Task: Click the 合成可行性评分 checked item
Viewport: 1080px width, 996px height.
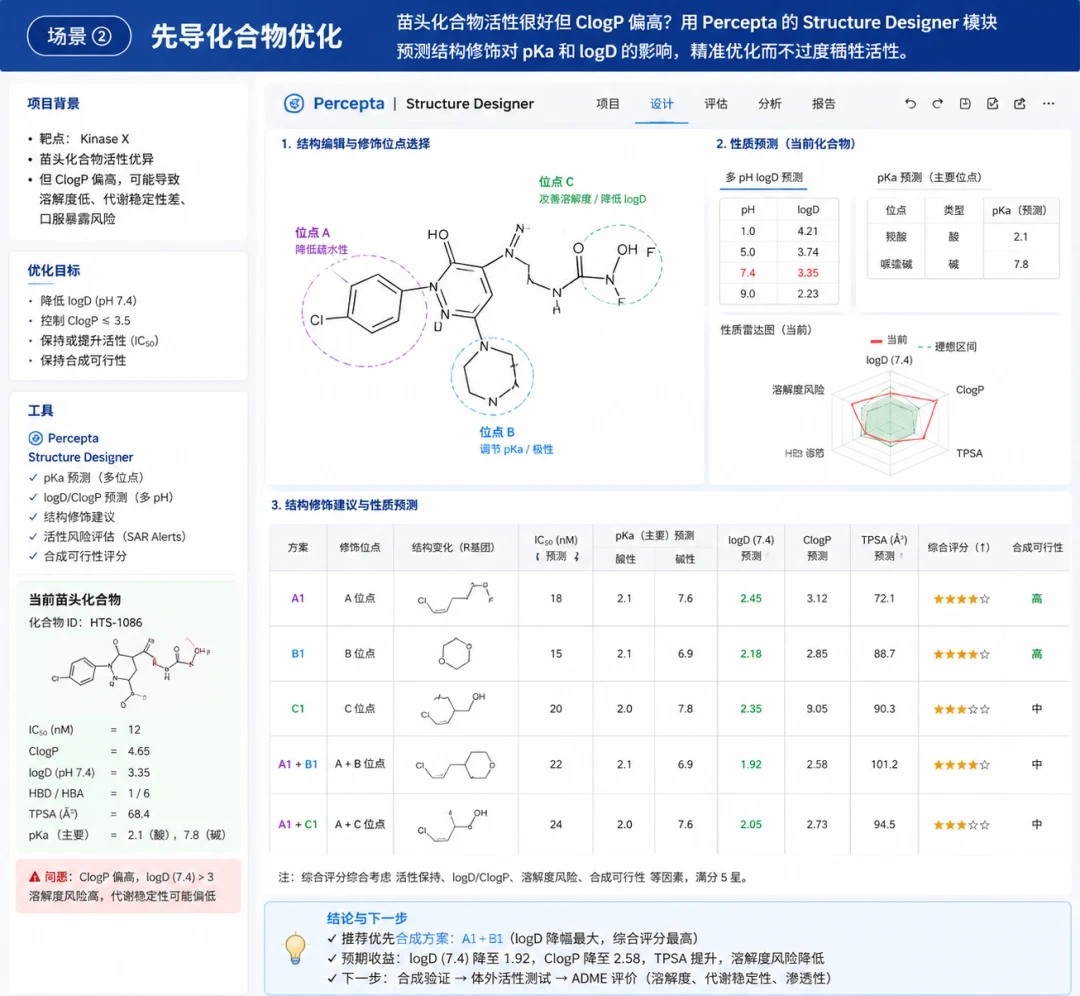Action: (78, 556)
